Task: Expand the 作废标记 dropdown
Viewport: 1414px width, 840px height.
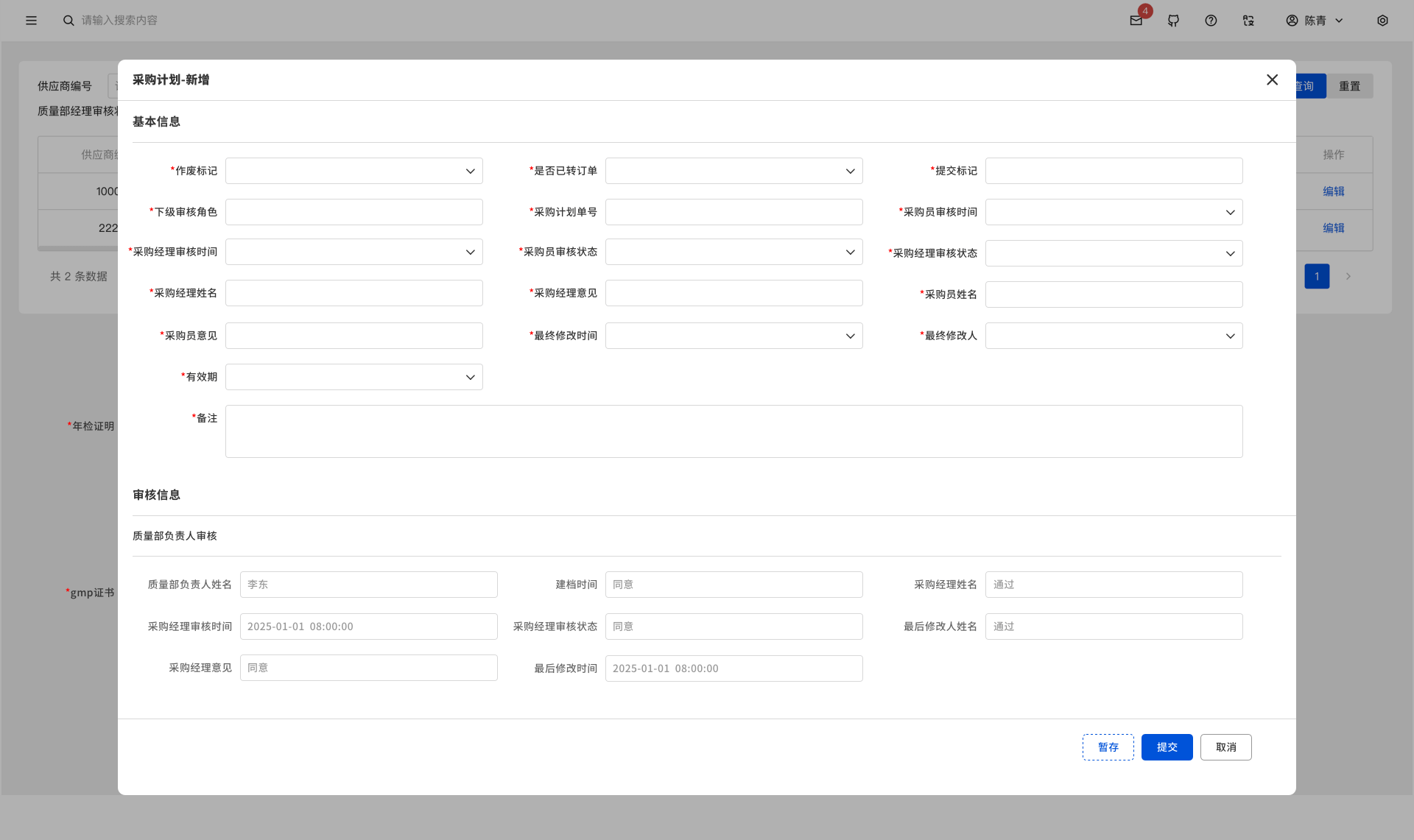Action: [353, 171]
